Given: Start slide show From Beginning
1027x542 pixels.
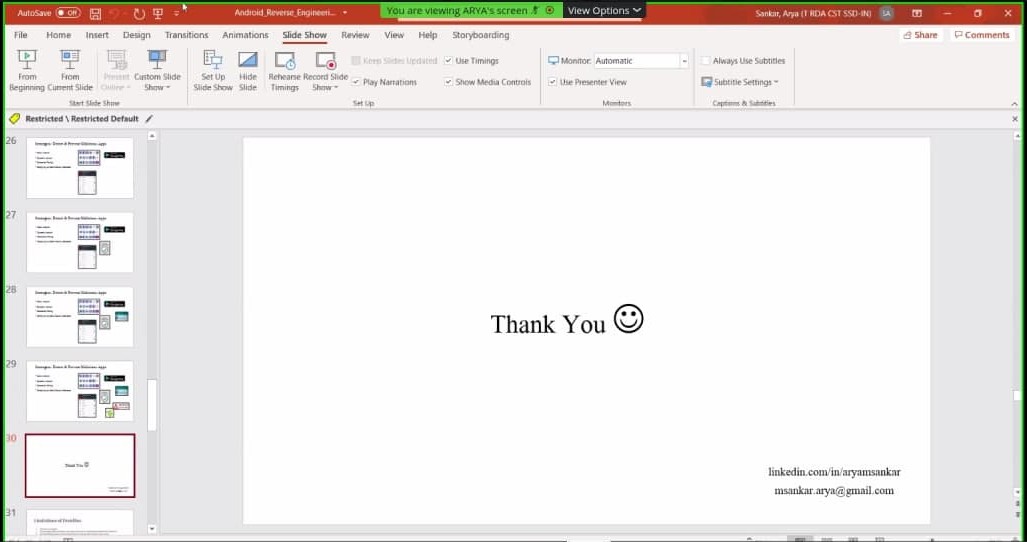Looking at the screenshot, I should coord(27,70).
